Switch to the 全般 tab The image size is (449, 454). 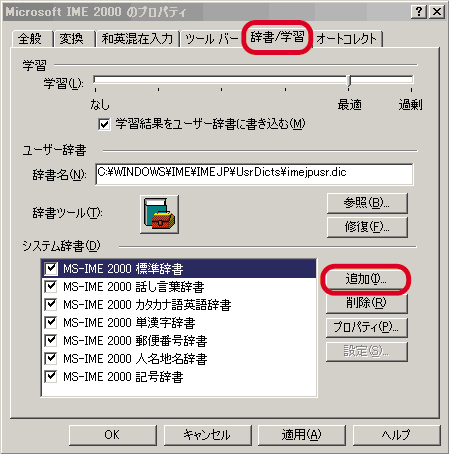point(30,39)
